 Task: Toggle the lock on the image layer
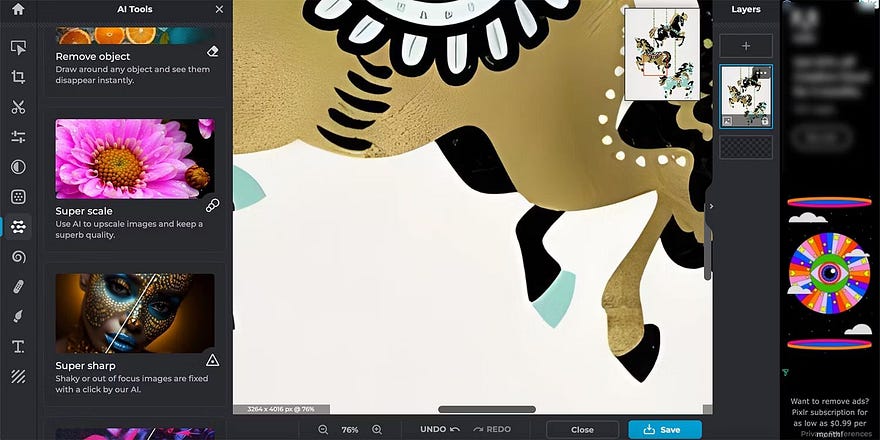click(x=766, y=120)
